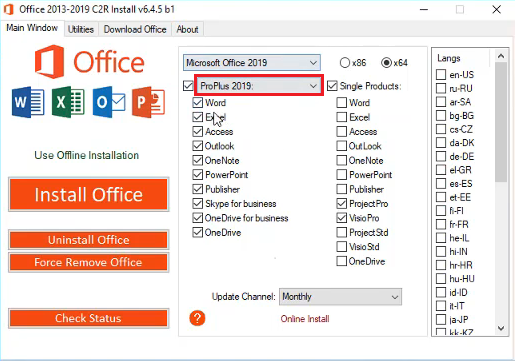Click the Word application icon
This screenshot has height=361, width=515.
coord(28,102)
